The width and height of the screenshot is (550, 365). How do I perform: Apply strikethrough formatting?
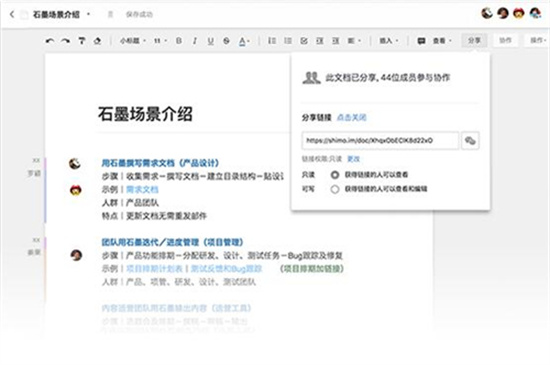coord(226,41)
